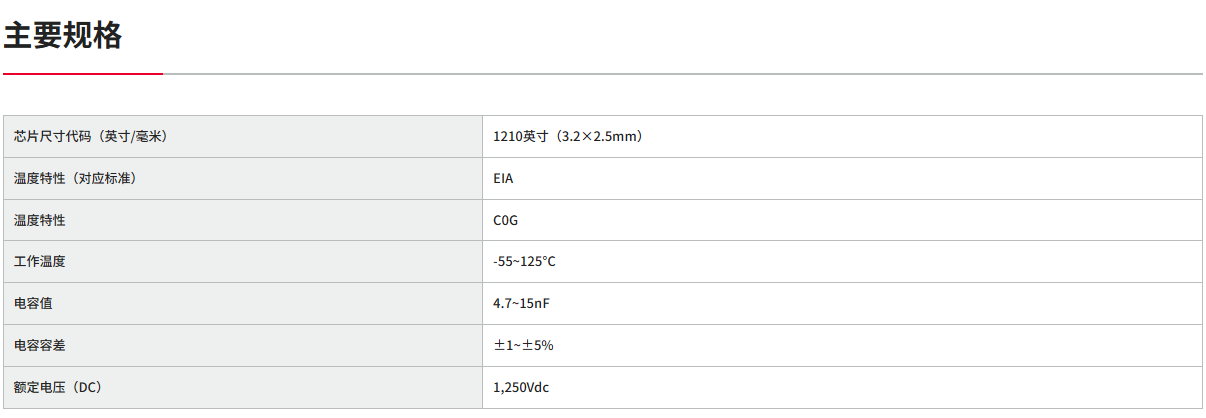Select the C0G value cell
The image size is (1206, 418).
coord(506,220)
